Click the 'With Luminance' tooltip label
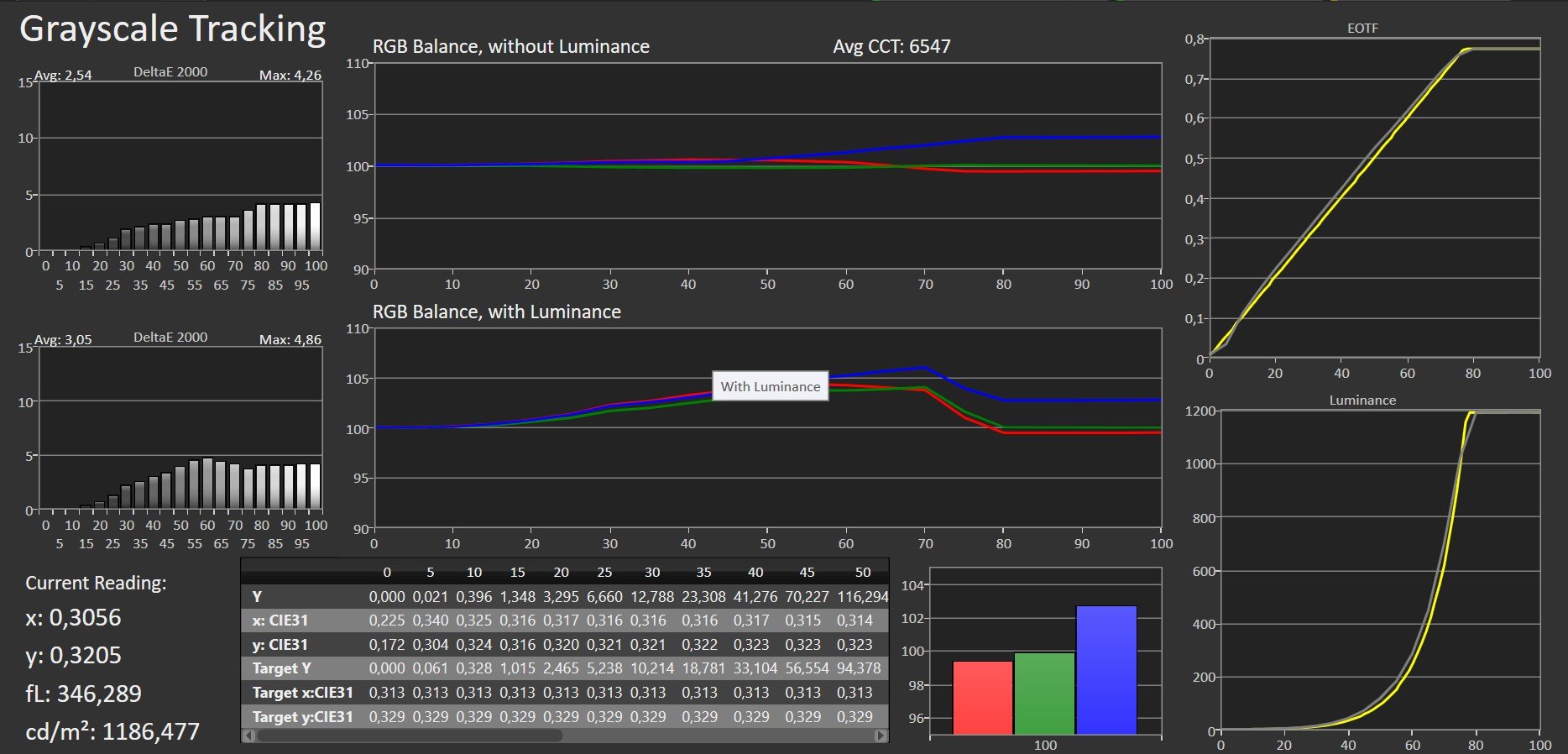This screenshot has width=1568, height=754. [x=770, y=386]
